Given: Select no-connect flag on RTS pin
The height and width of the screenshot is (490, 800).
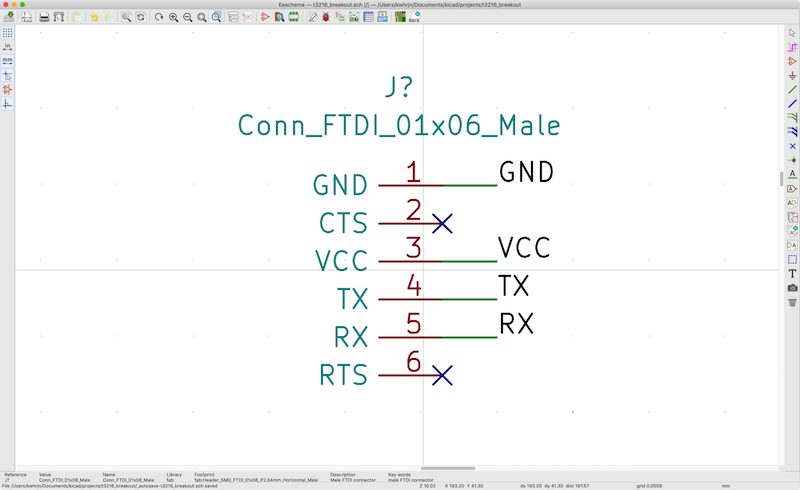Looking at the screenshot, I should click(442, 375).
